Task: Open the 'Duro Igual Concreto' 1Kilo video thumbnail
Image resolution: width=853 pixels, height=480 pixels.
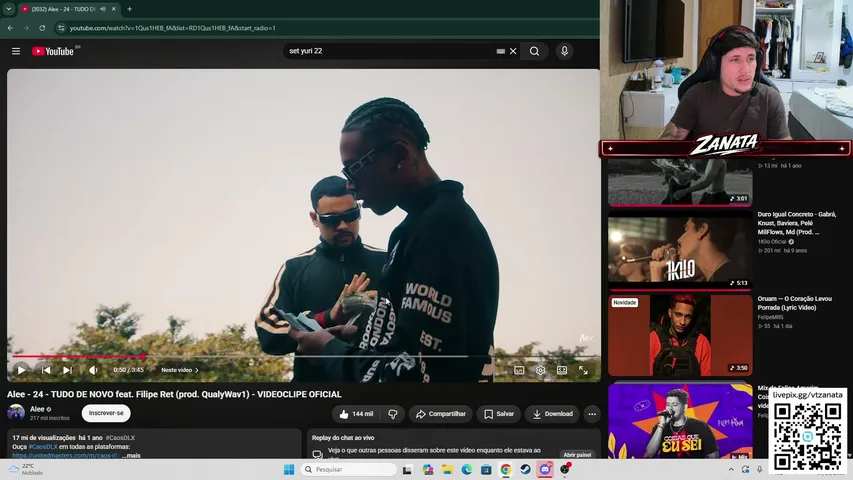Action: 680,250
